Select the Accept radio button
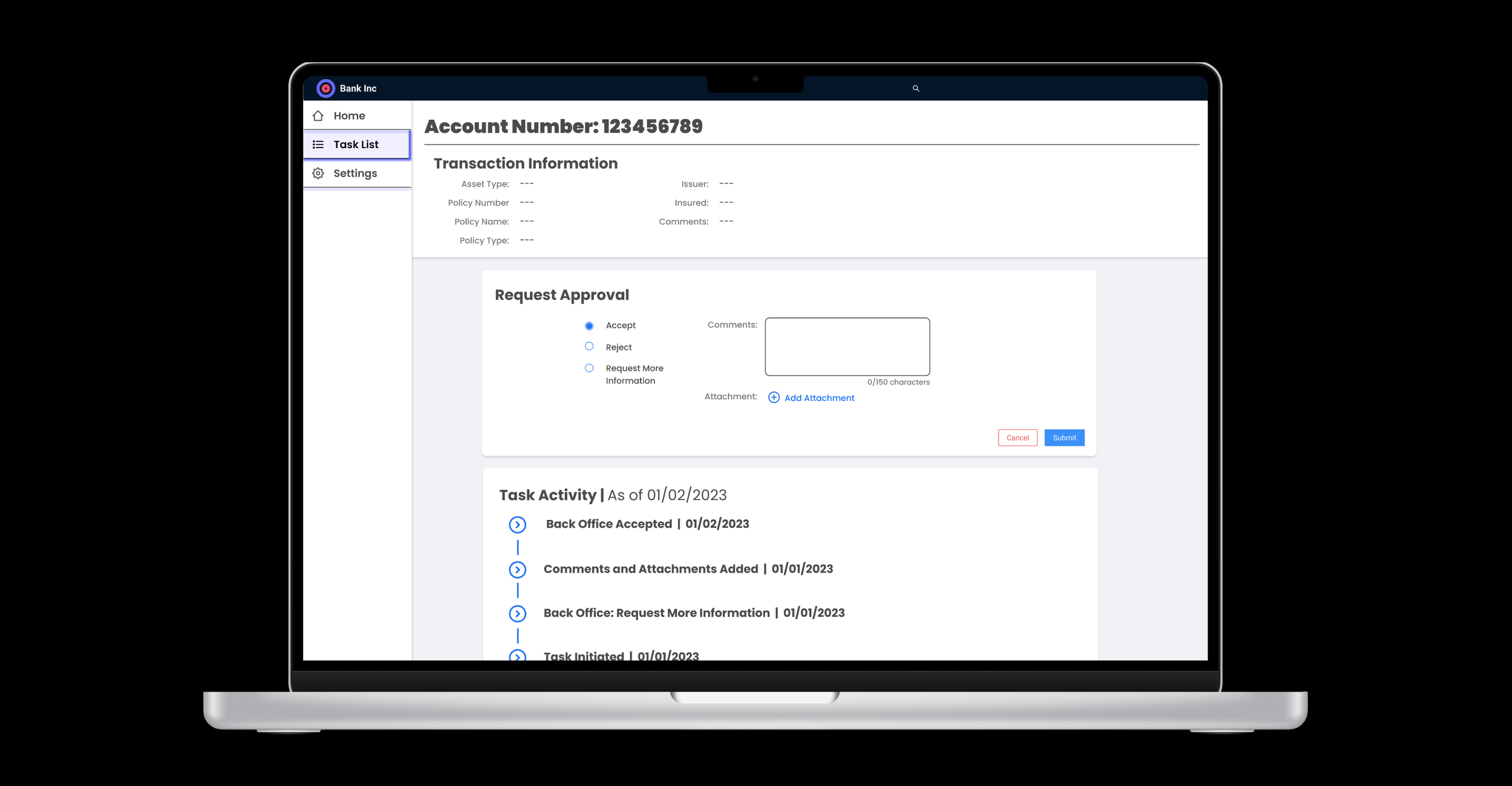Image resolution: width=1512 pixels, height=786 pixels. [x=589, y=326]
